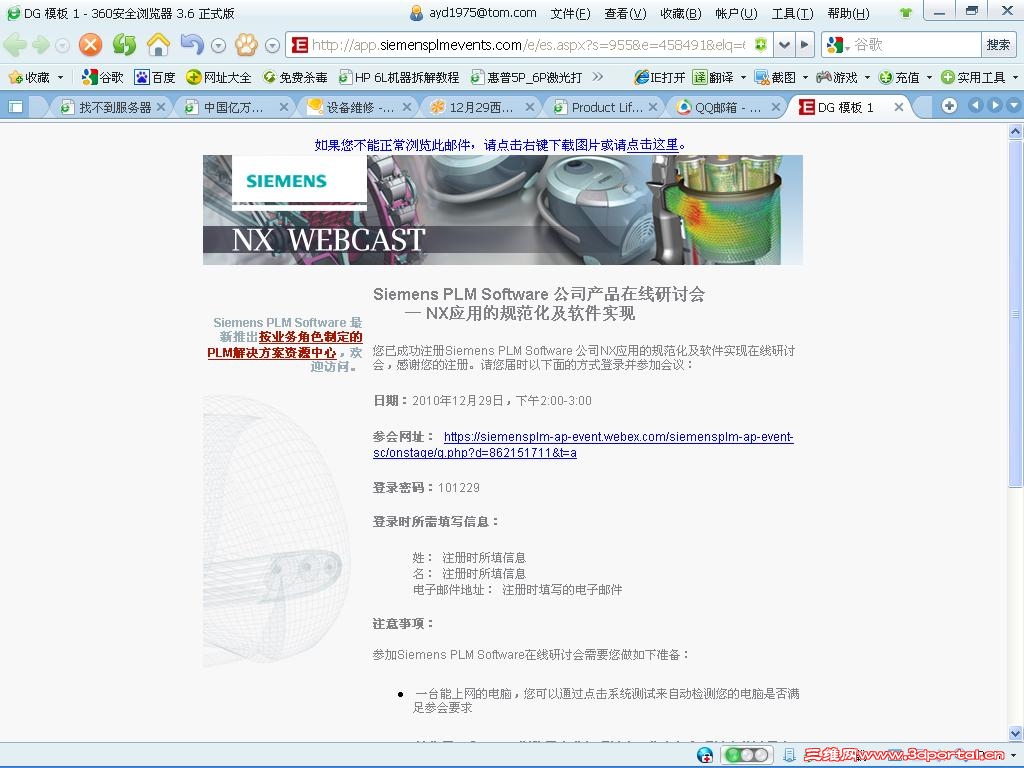Screen dimensions: 1024x768
Task: Open HP 6L机器拆解教程 bookmark
Action: pyautogui.click(x=398, y=77)
